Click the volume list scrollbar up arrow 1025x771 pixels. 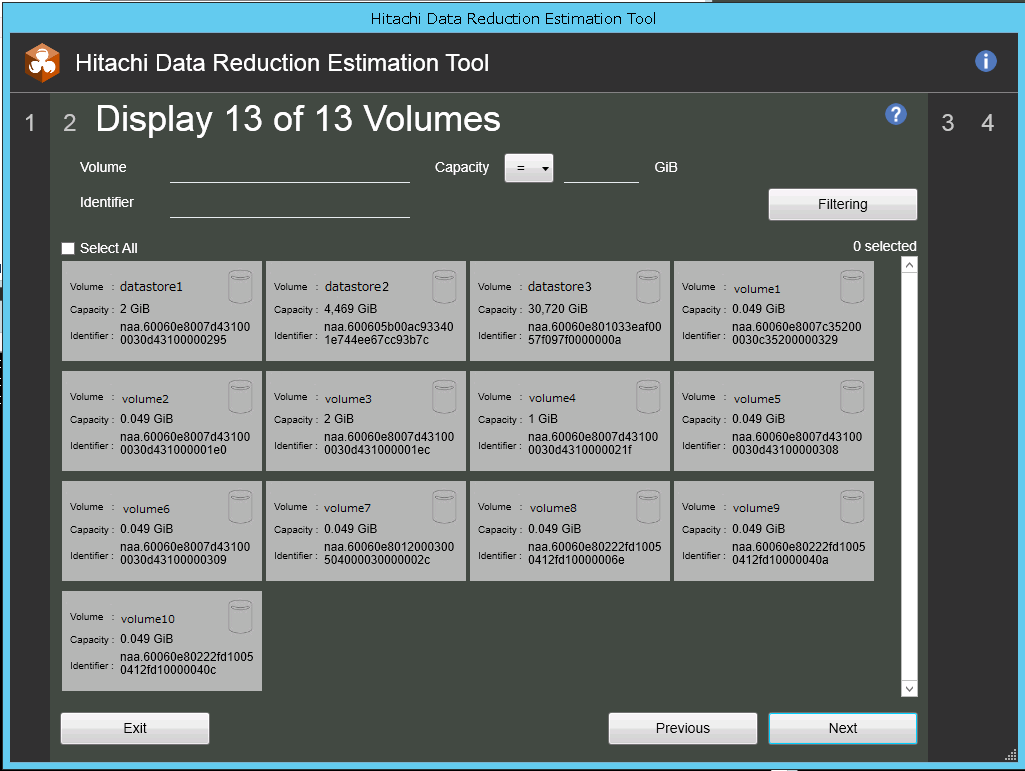coord(909,265)
